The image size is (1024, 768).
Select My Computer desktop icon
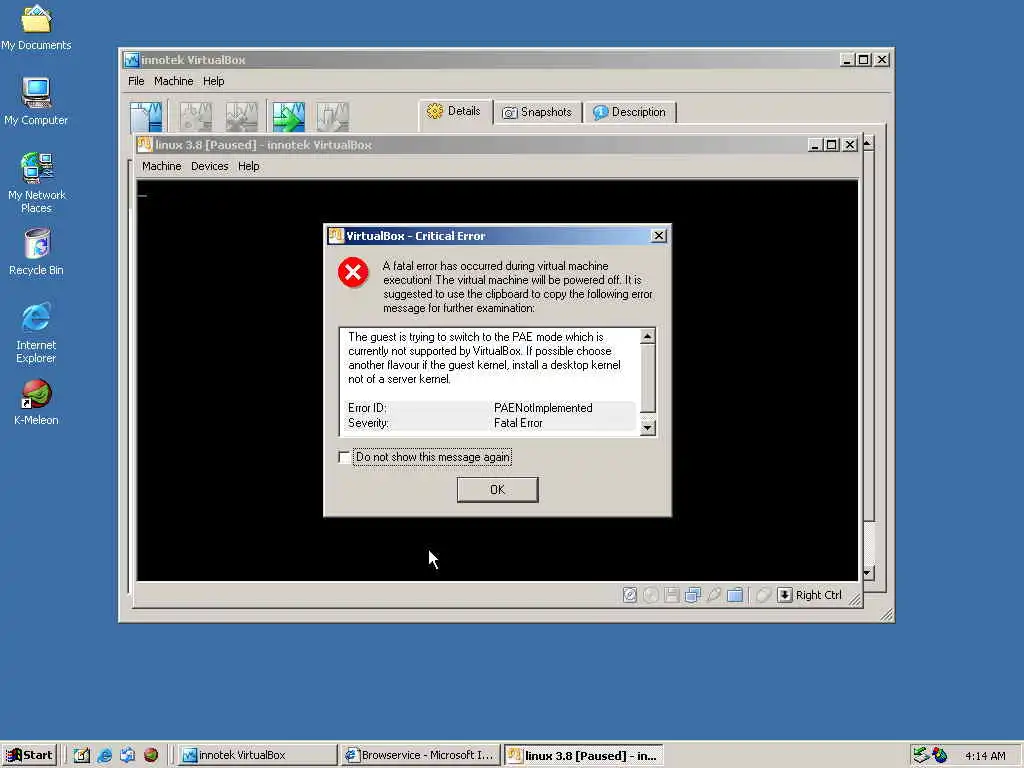click(x=36, y=102)
